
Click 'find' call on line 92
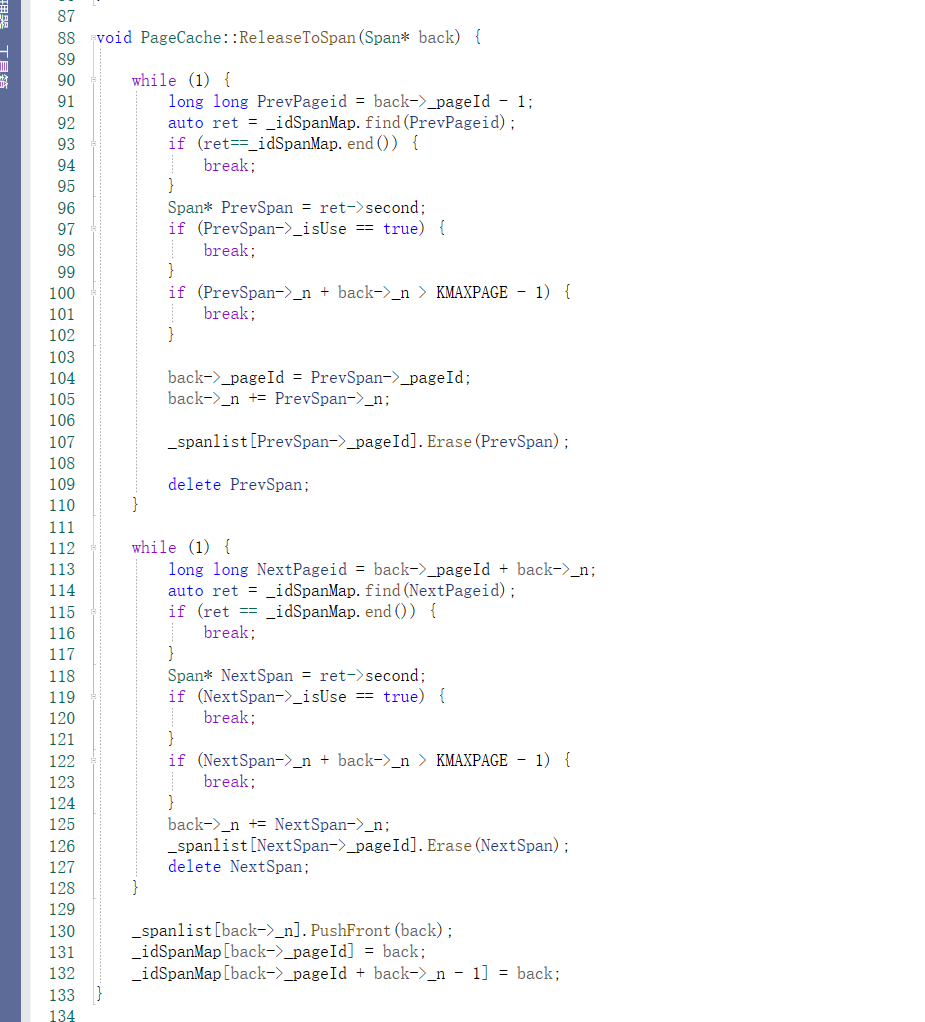point(383,123)
